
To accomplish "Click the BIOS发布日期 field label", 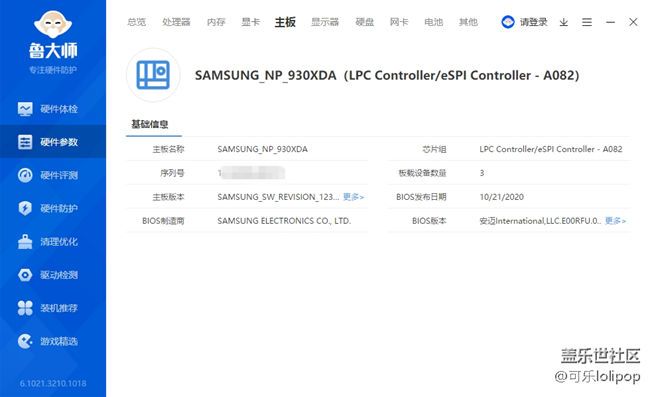I will pos(421,197).
